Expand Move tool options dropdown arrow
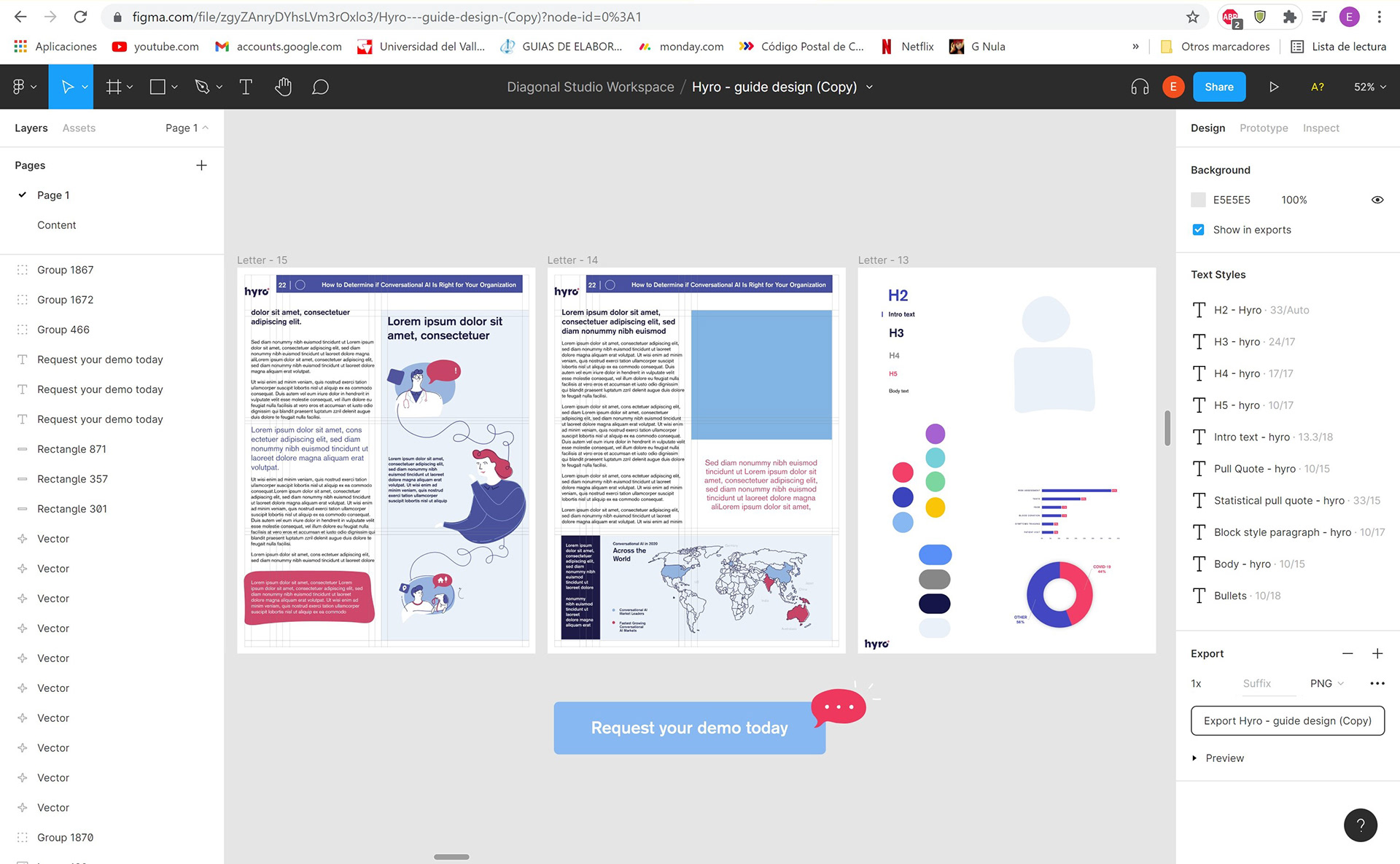The image size is (1400, 864). click(85, 87)
